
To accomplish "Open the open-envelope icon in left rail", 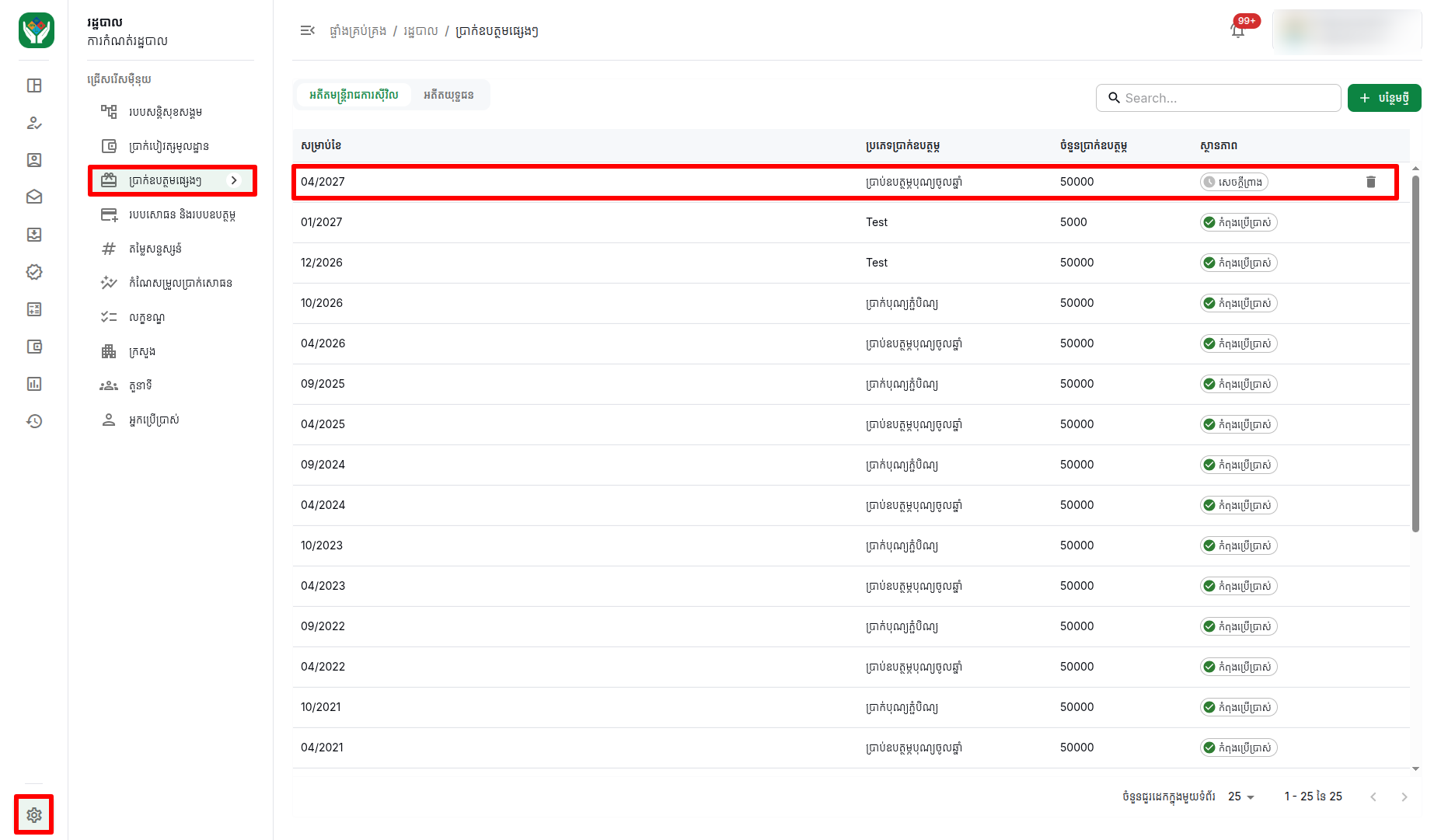I will point(34,197).
